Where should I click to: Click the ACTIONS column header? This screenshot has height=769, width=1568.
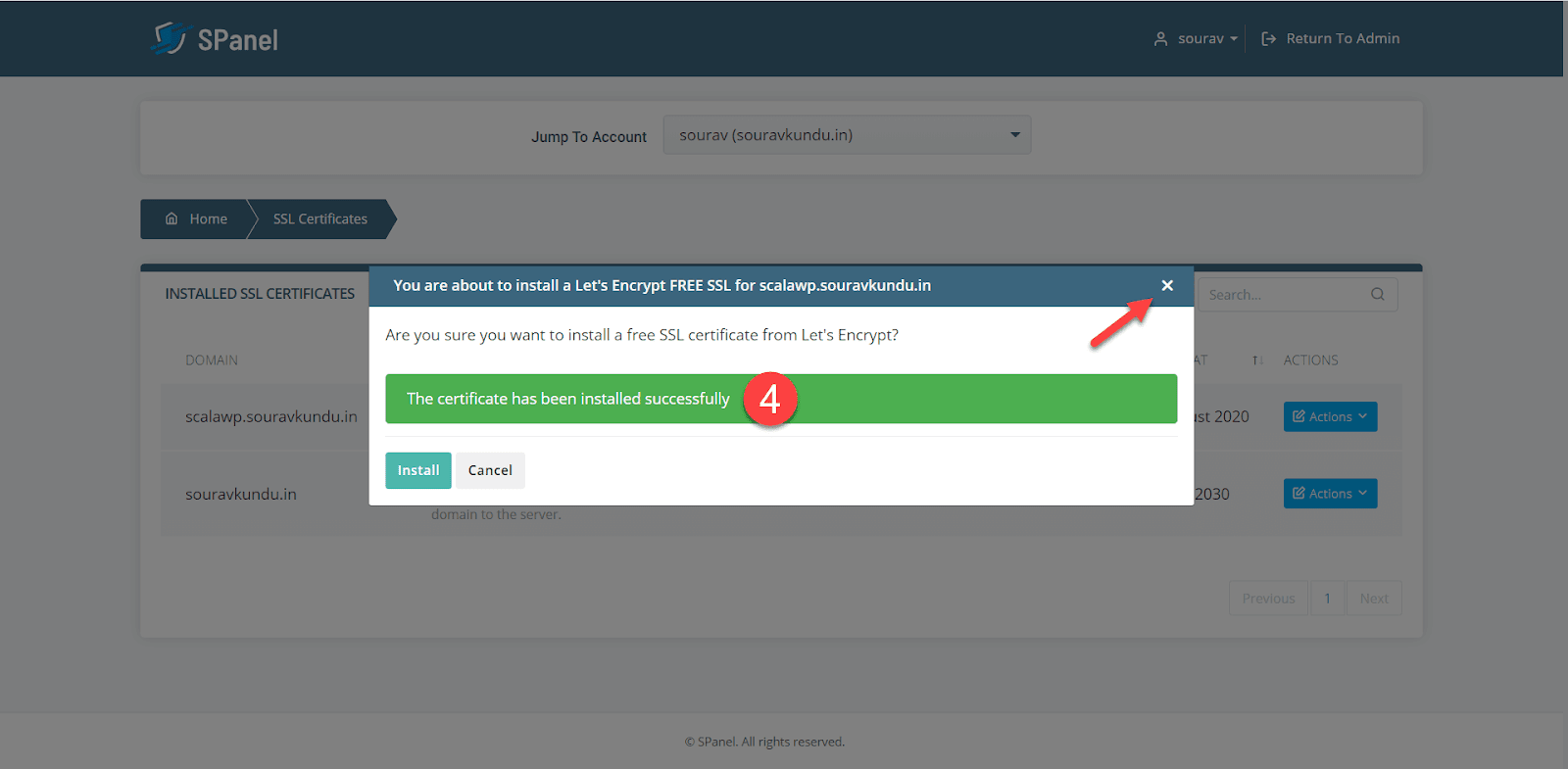pyautogui.click(x=1310, y=360)
